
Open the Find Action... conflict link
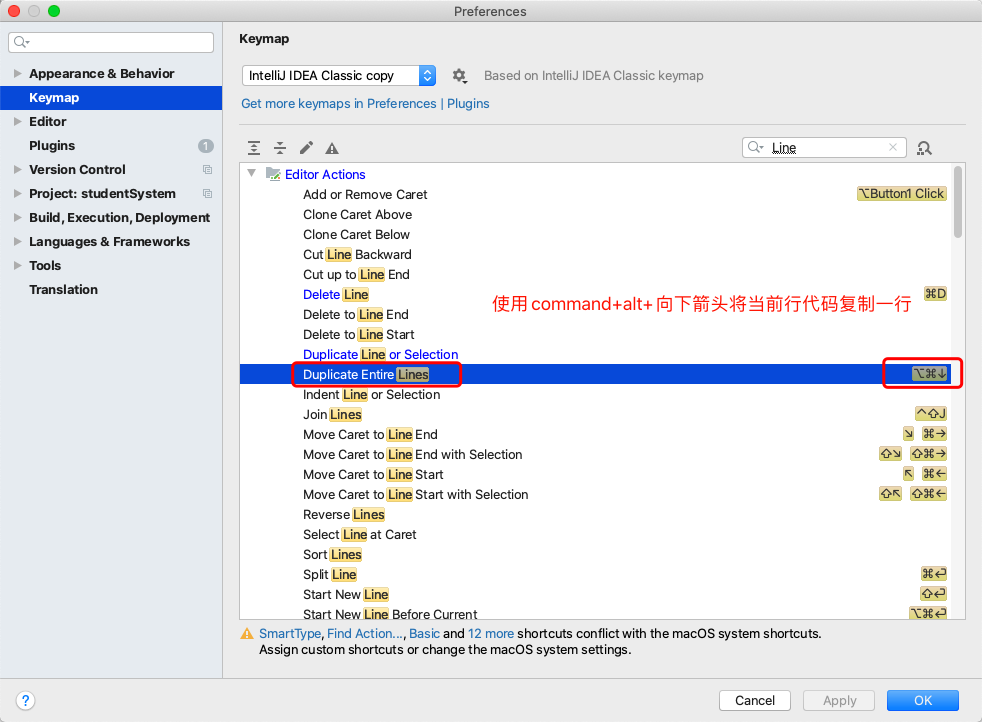point(366,634)
